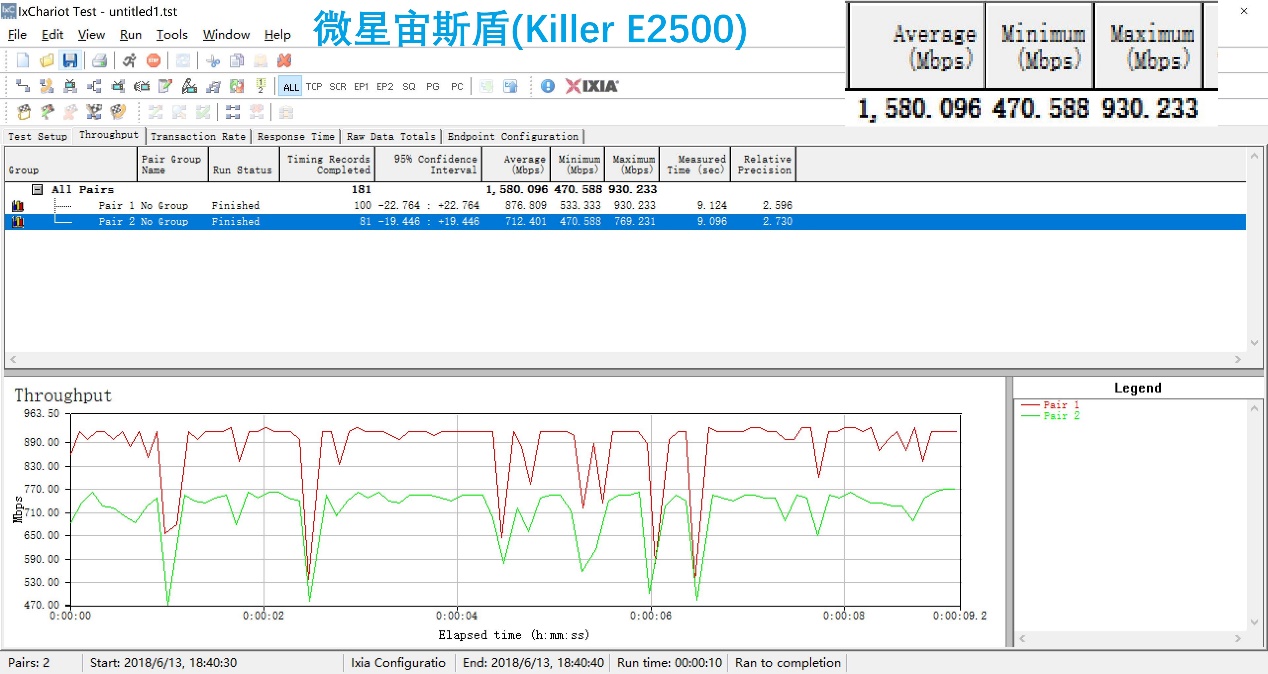Click the pair list scroll left arrow
Viewport: 1268px width, 674px height.
(13, 359)
